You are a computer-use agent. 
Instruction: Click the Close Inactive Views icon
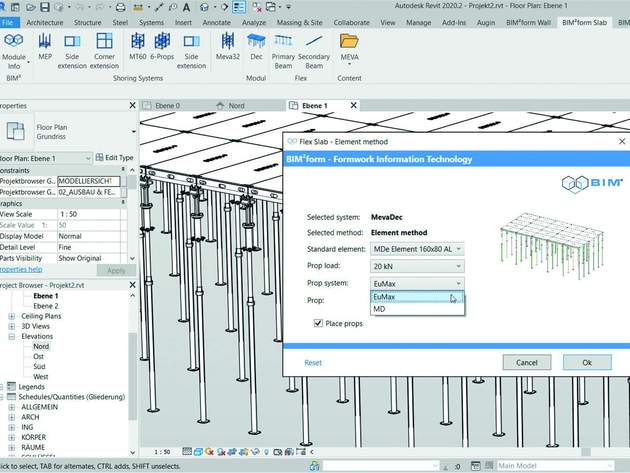(256, 7)
